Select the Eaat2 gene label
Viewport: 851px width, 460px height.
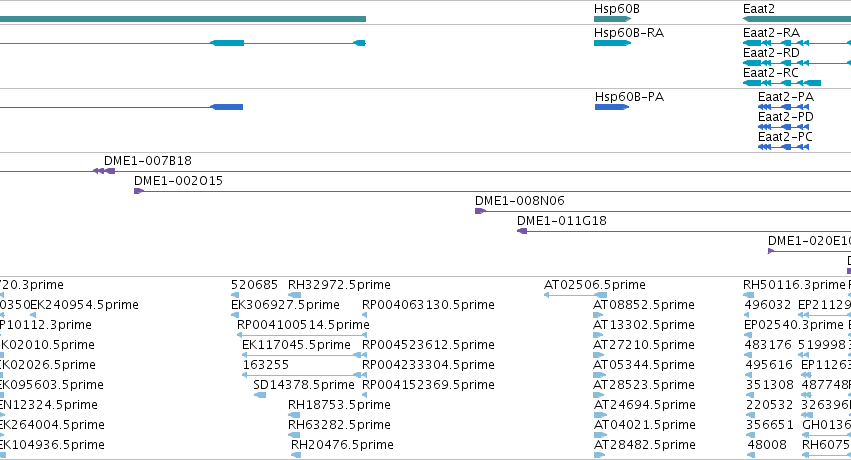(759, 9)
